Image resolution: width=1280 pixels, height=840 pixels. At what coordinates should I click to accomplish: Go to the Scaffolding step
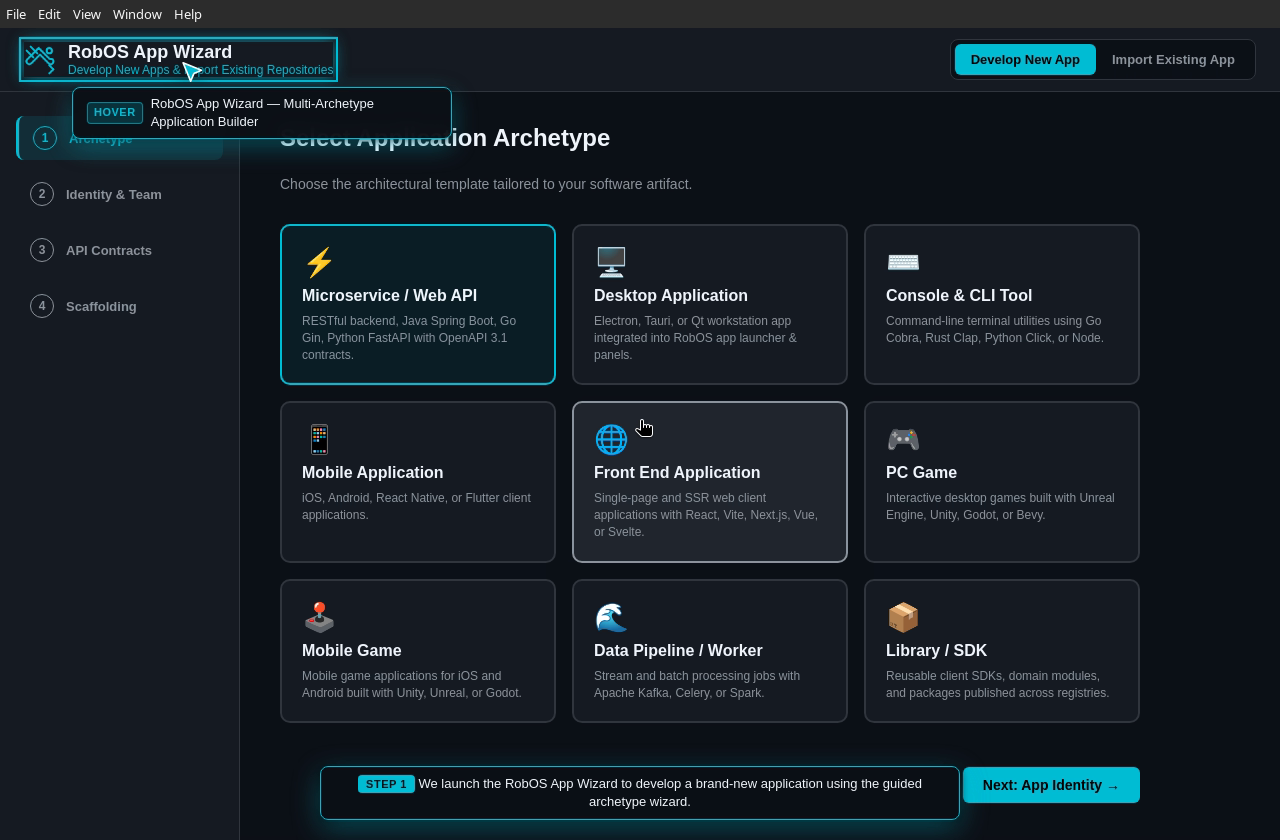(119, 306)
